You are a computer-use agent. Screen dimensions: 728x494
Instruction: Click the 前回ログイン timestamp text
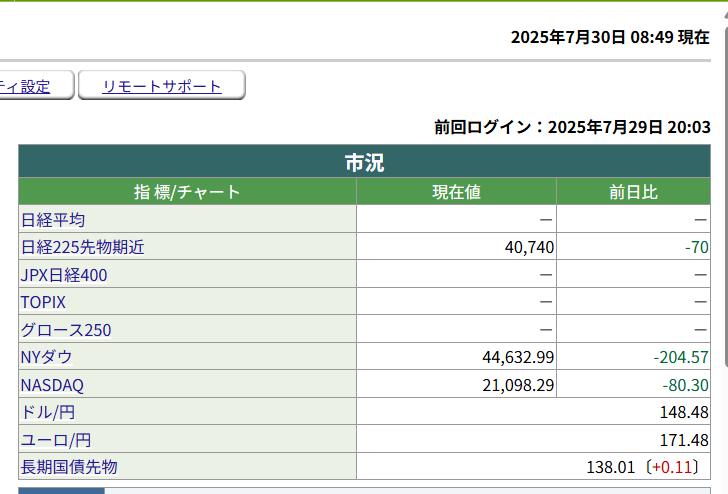[572, 128]
